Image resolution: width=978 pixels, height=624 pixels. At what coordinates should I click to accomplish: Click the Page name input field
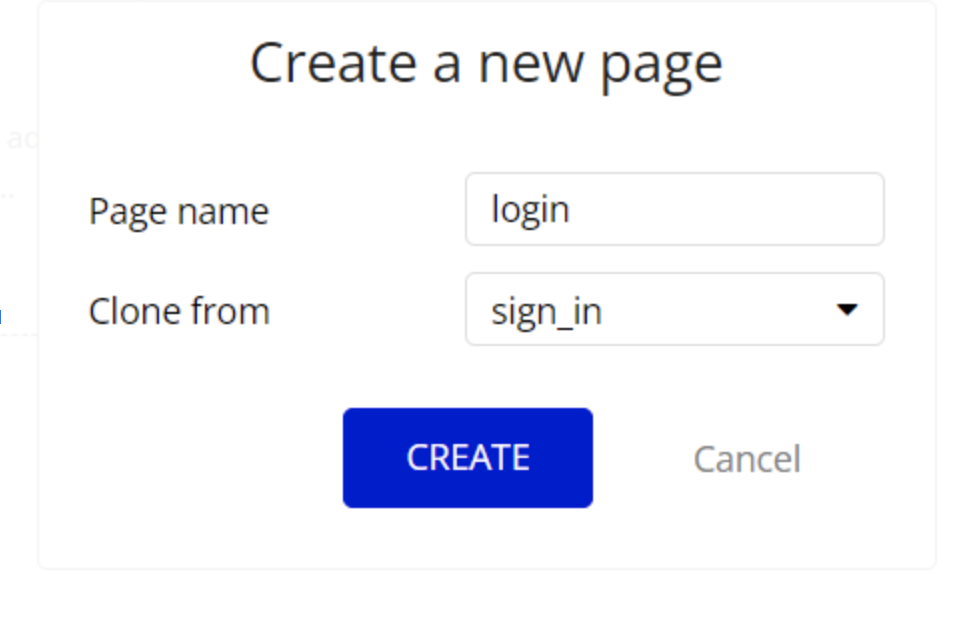[x=674, y=209]
